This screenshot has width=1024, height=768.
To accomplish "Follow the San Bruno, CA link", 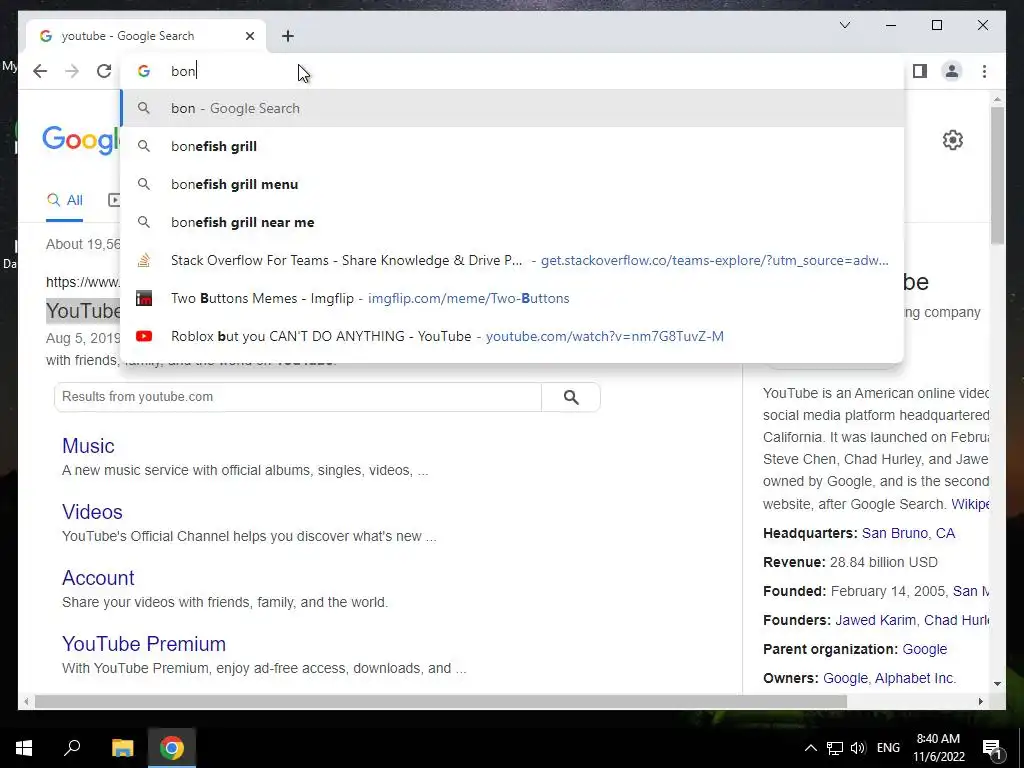I will click(908, 534).
